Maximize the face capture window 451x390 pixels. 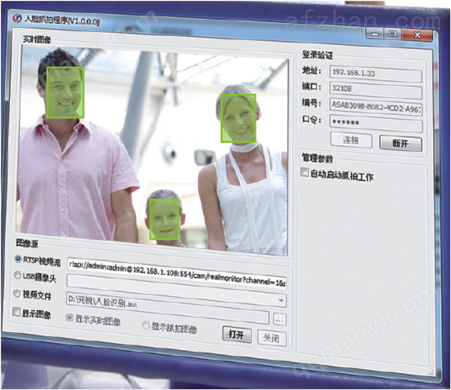(x=392, y=33)
